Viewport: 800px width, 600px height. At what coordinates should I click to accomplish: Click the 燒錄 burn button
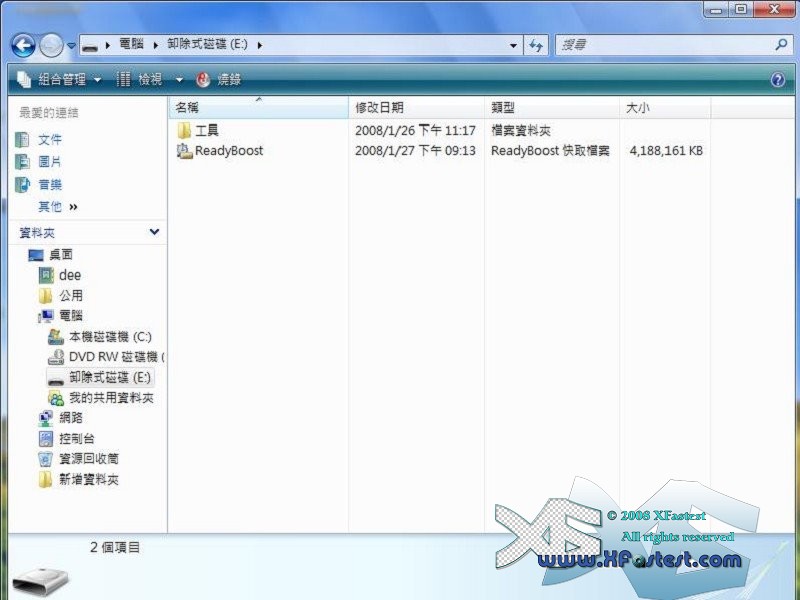[x=220, y=80]
